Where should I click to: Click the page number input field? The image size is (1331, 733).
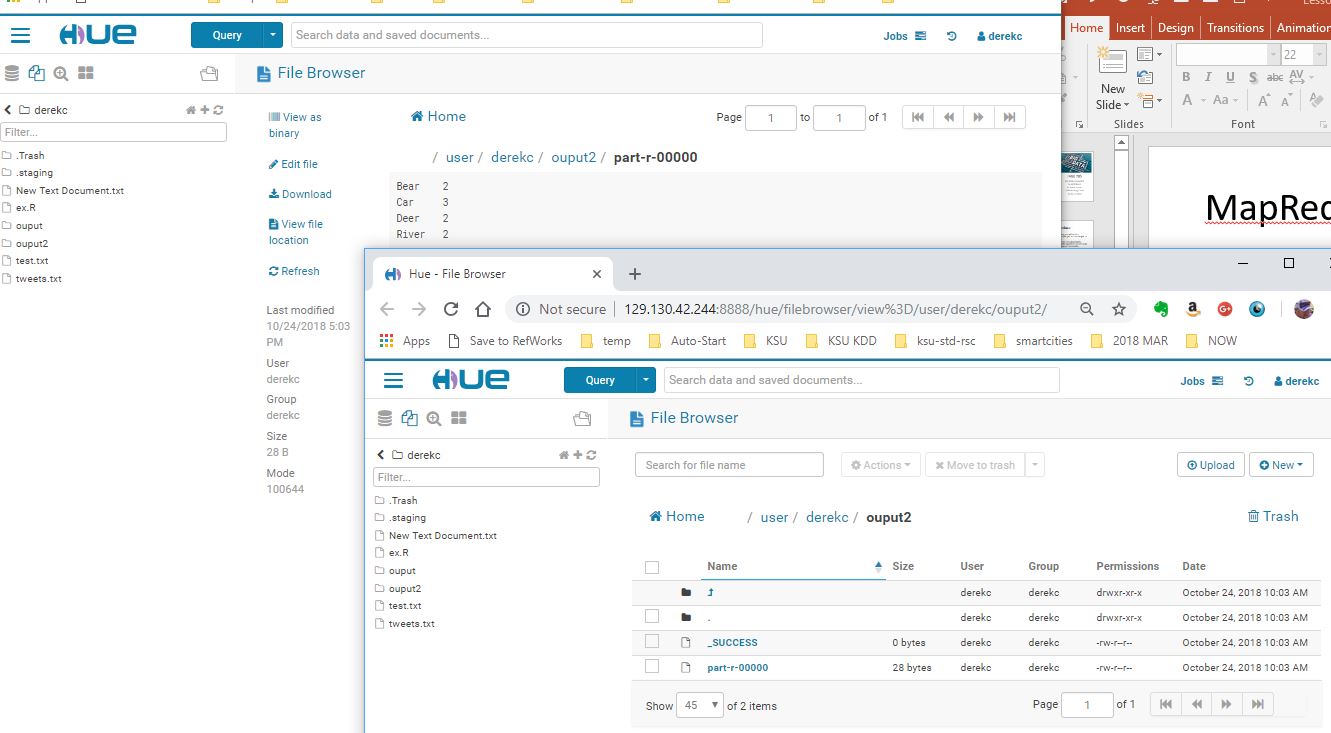pyautogui.click(x=1087, y=704)
